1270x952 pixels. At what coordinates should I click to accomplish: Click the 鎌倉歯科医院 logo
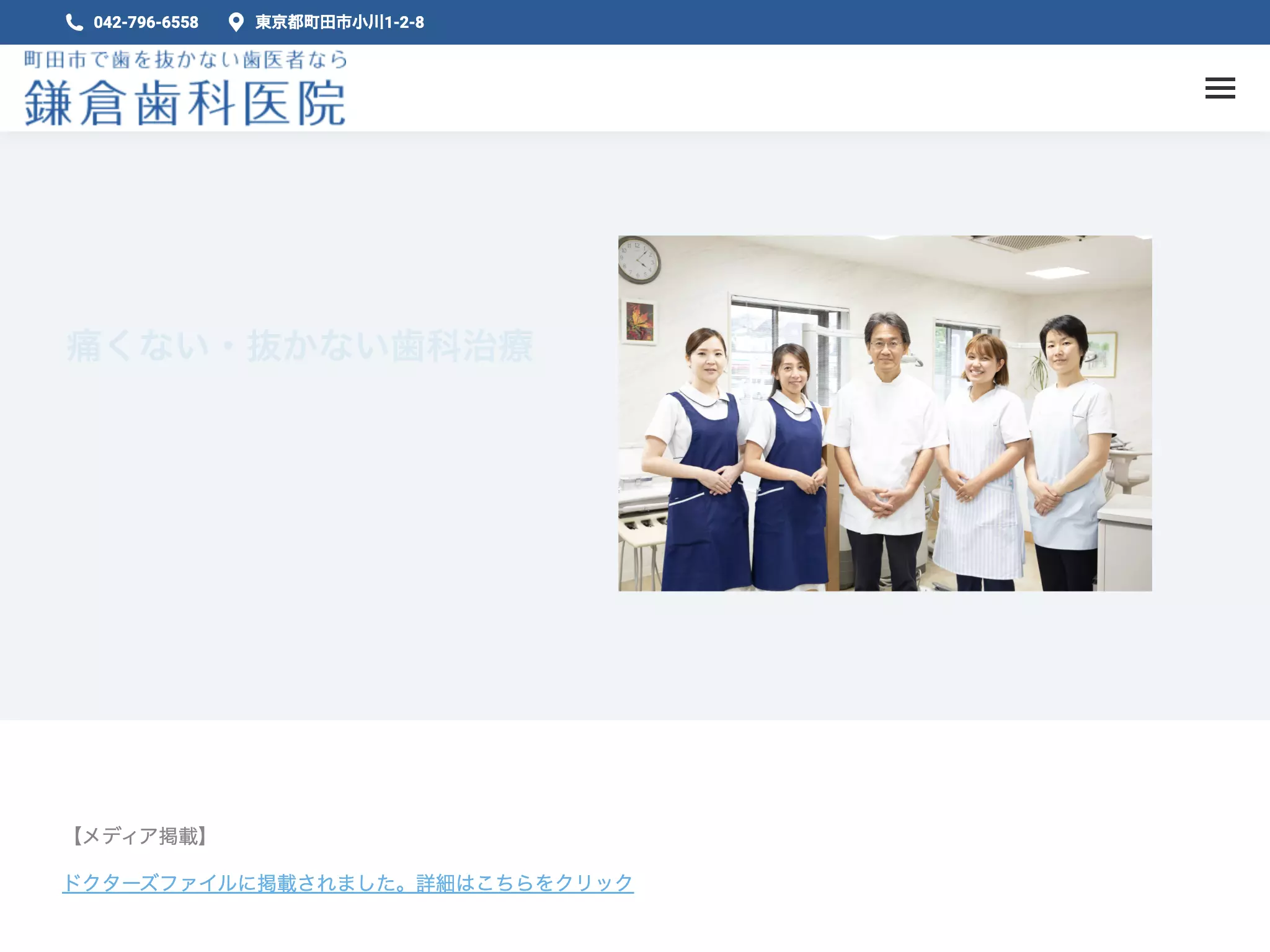click(x=185, y=103)
